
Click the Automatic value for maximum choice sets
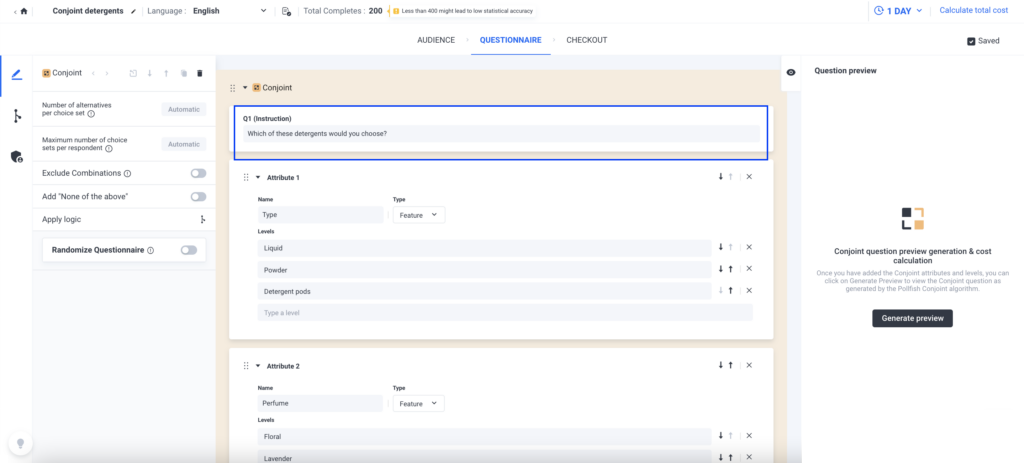click(x=184, y=144)
